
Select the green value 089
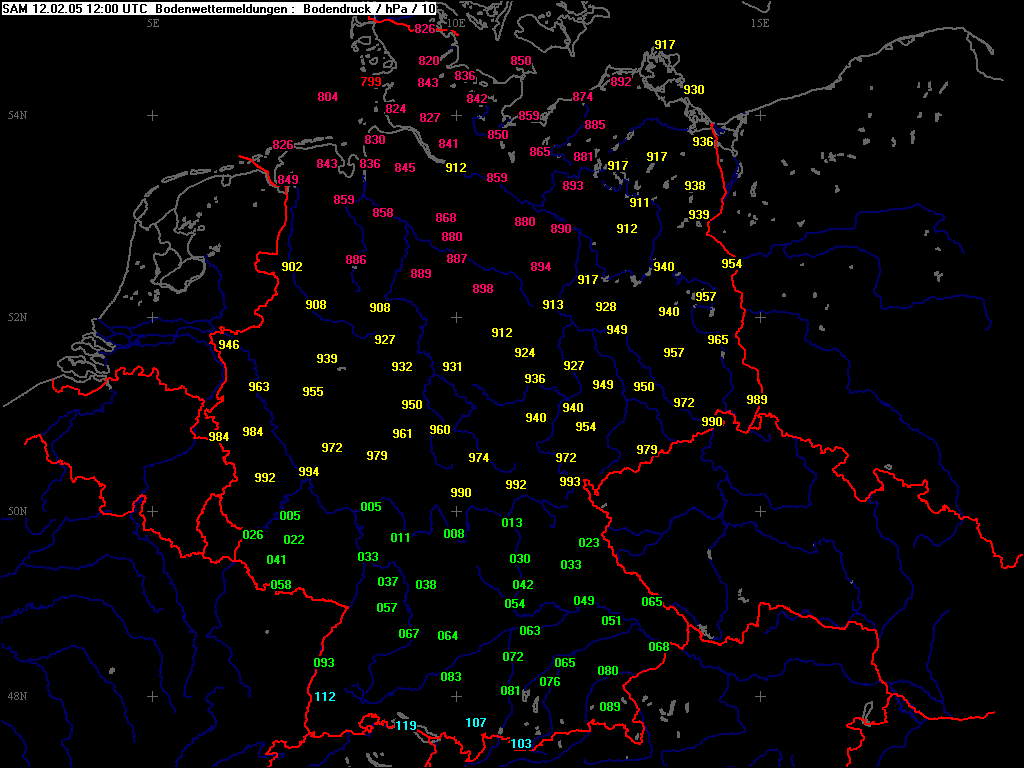(x=609, y=707)
